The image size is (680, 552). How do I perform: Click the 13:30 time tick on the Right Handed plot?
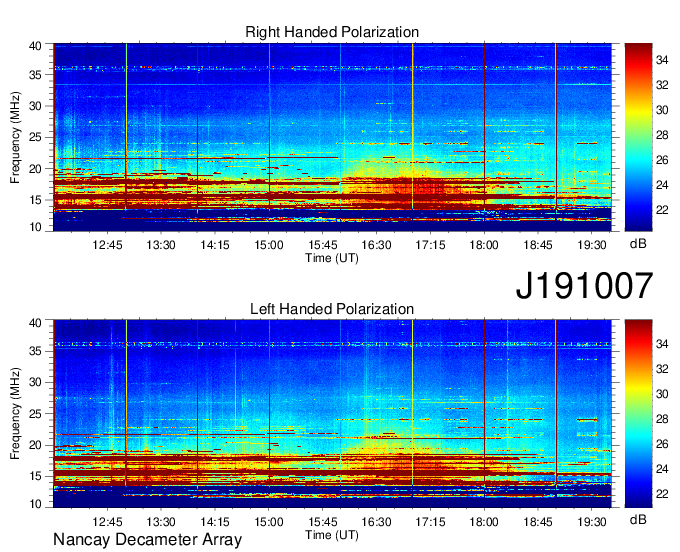click(161, 245)
